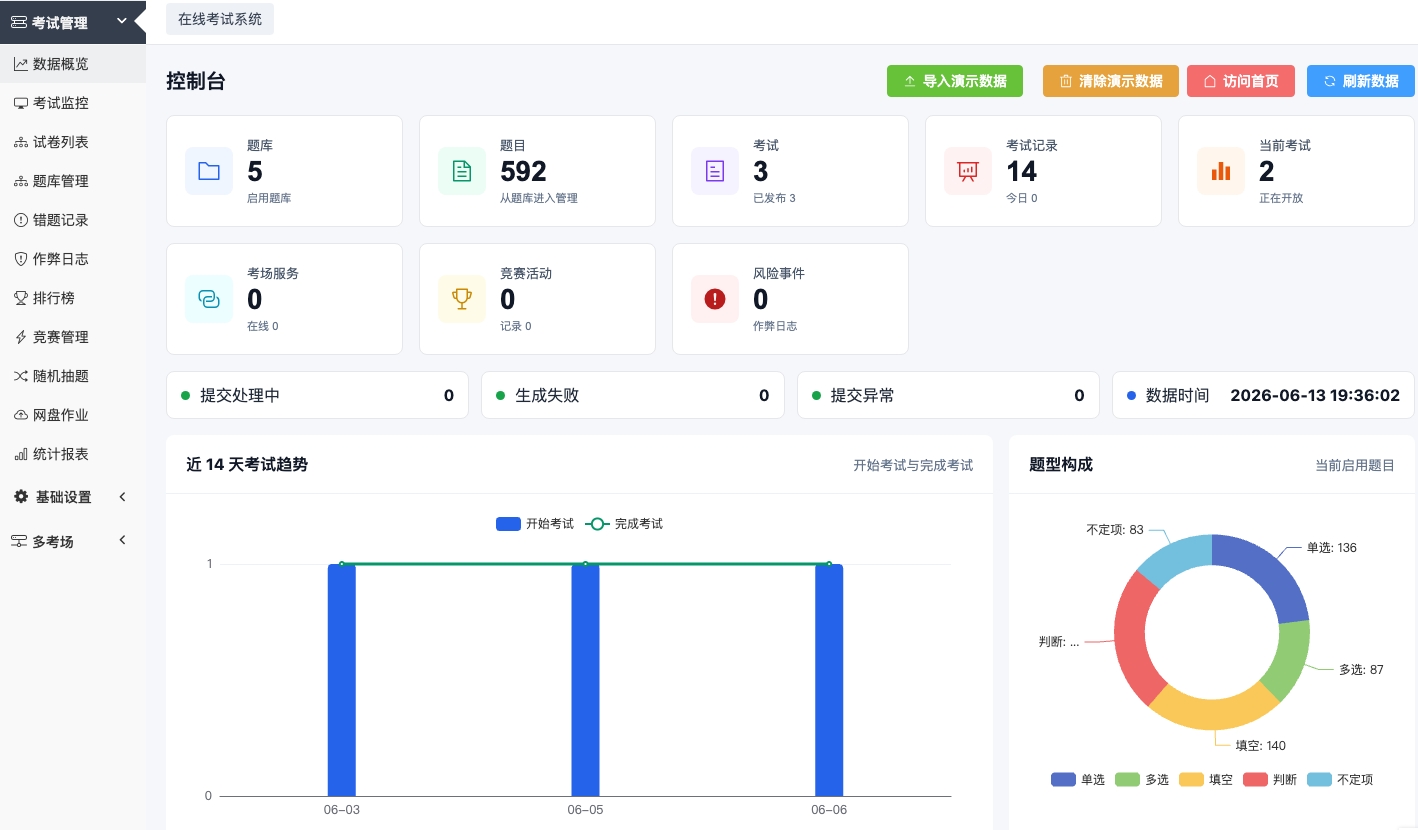Click the presentation icon on 考试记录 card
Screen dimensions: 1418x830
click(x=968, y=171)
